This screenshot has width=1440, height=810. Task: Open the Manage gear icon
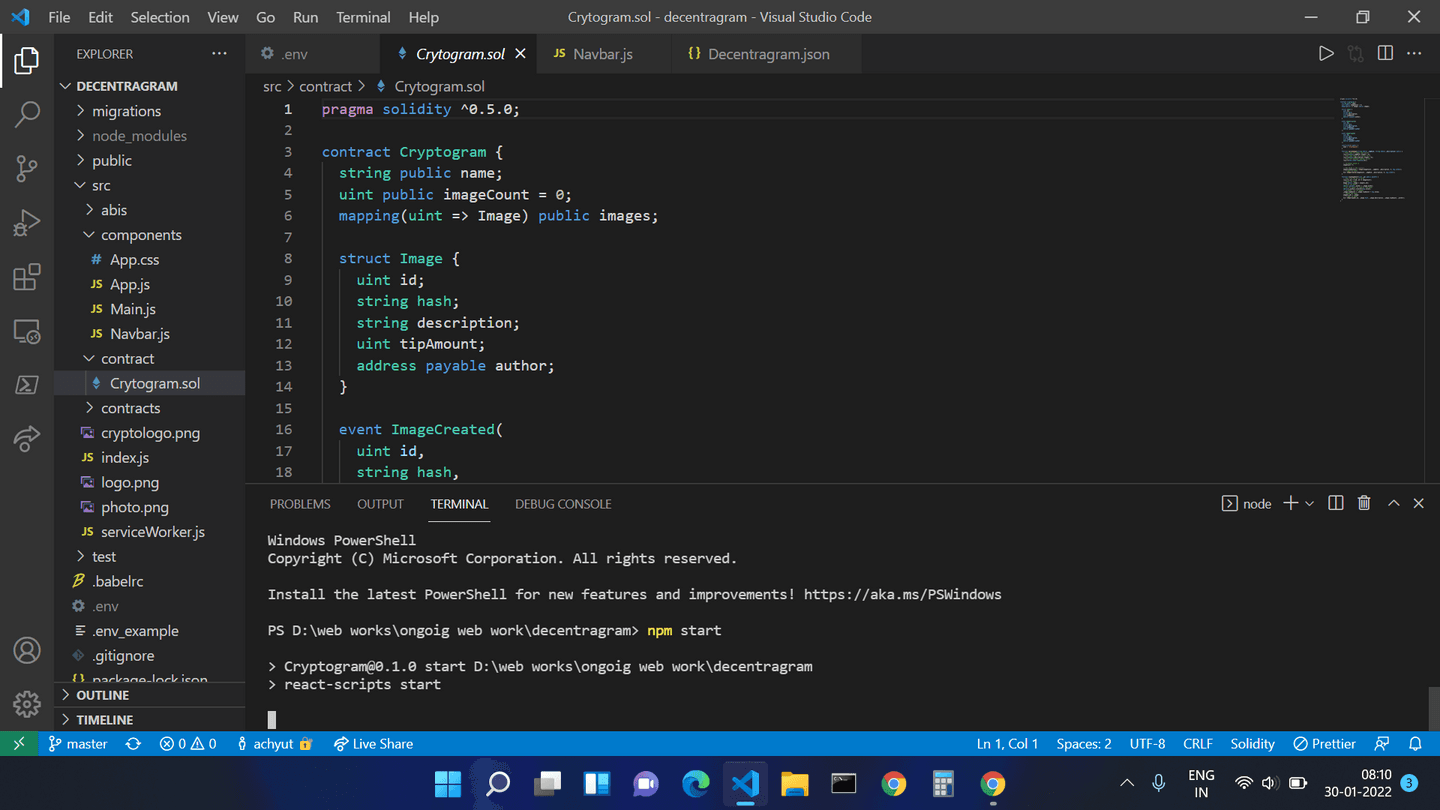pos(27,704)
